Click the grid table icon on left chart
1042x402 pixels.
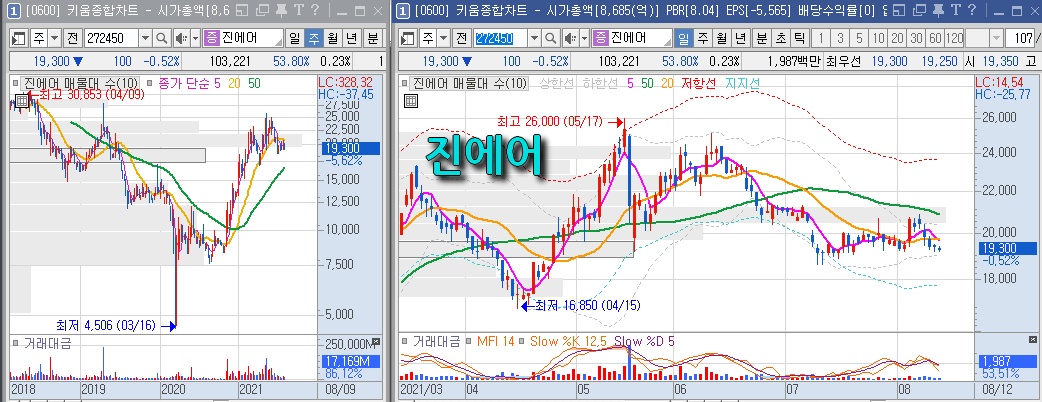coord(21,100)
